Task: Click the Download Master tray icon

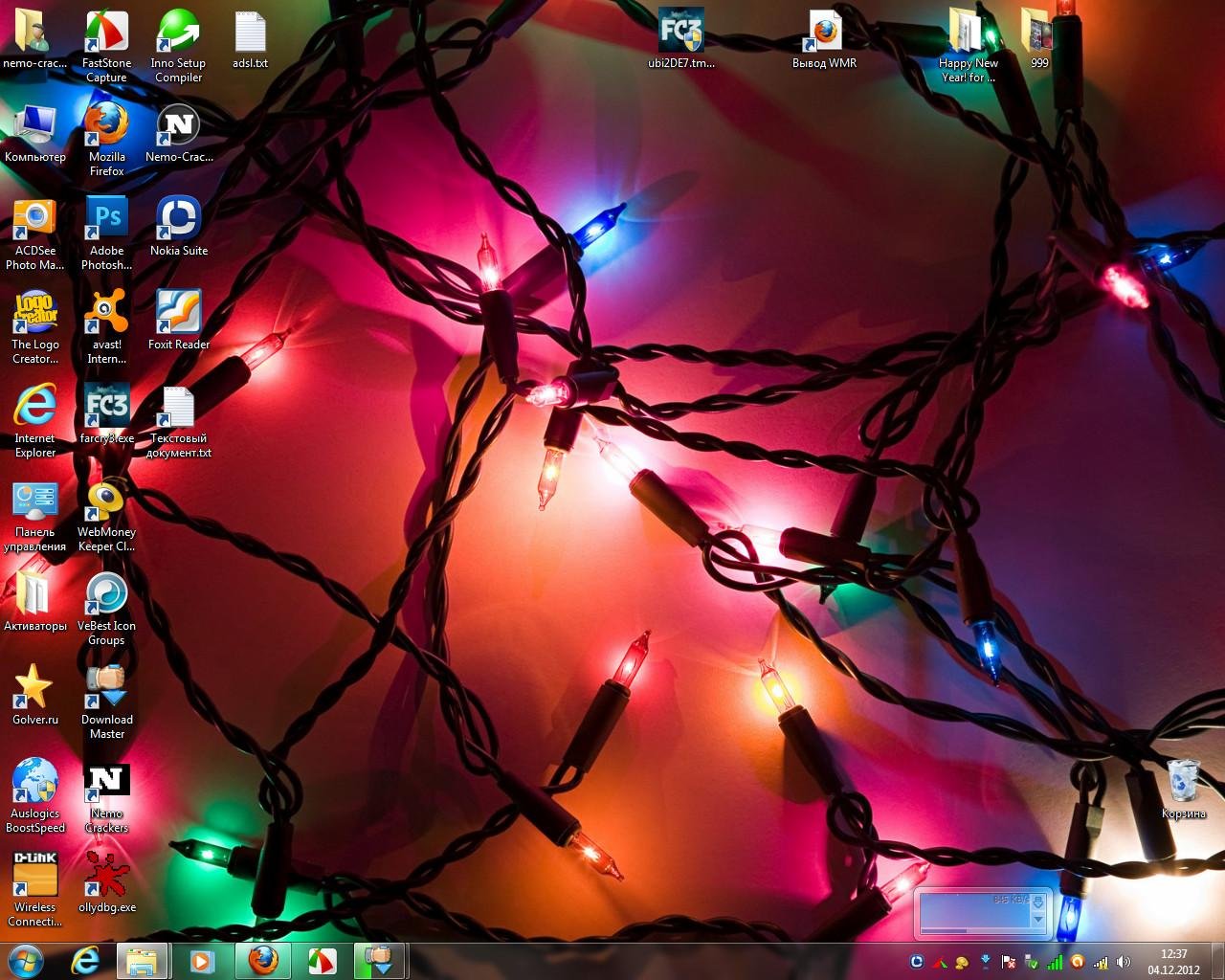Action: coord(985,962)
